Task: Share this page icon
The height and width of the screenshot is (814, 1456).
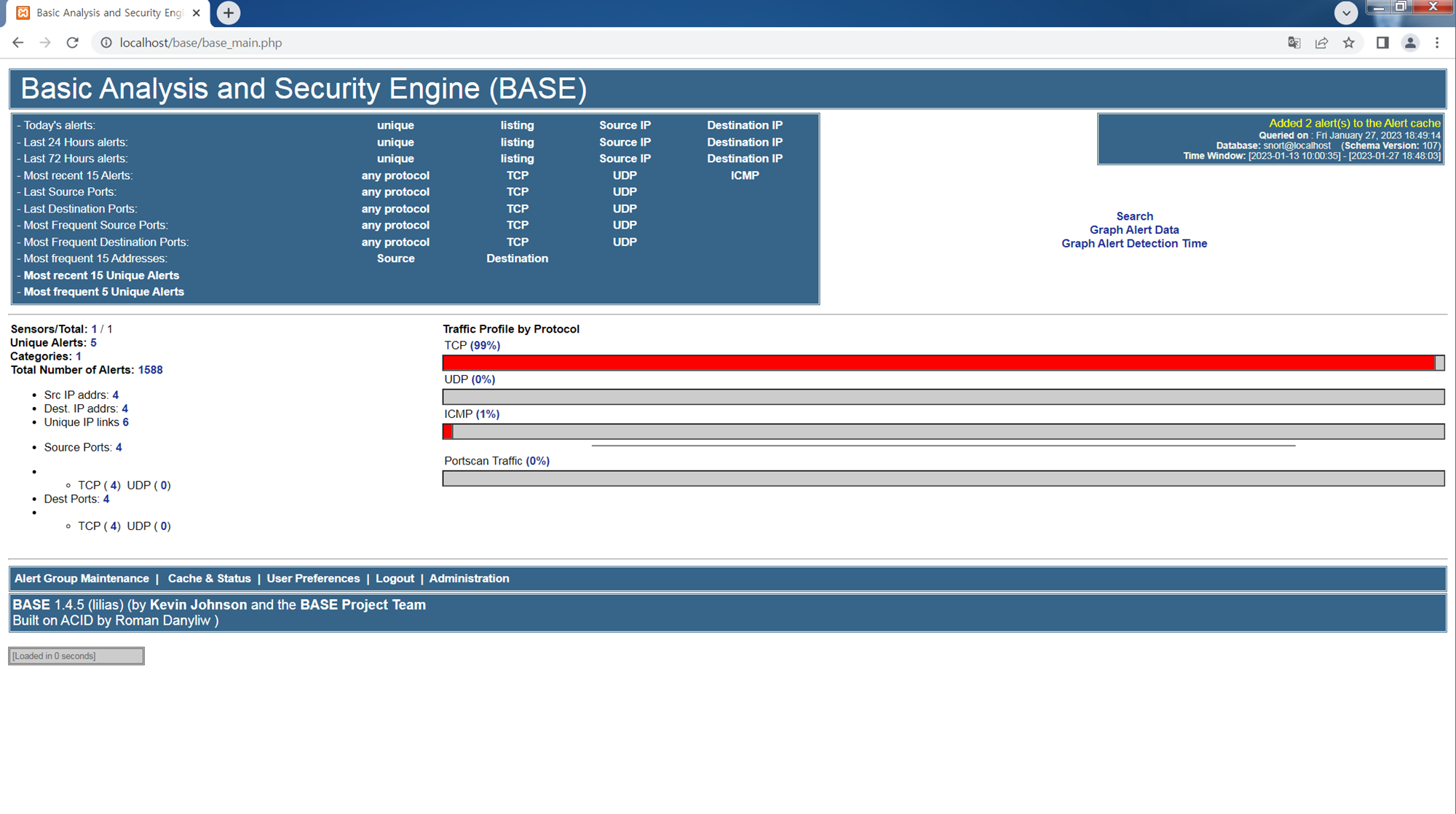Action: 1321,43
